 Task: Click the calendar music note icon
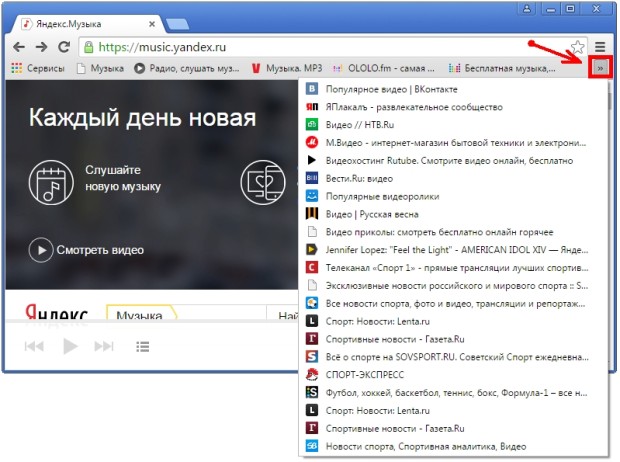point(51,182)
